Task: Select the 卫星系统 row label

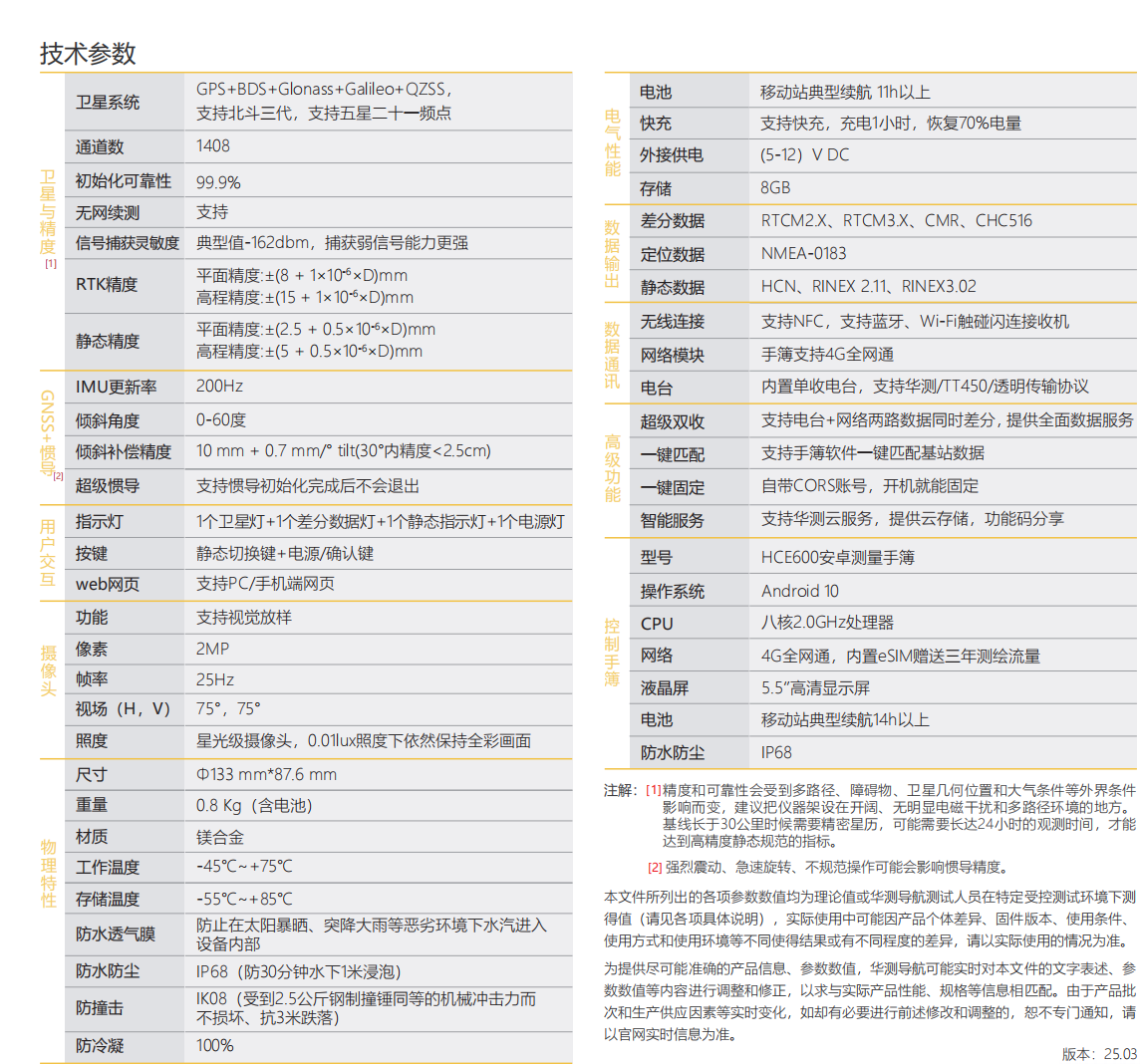Action: pyautogui.click(x=108, y=102)
